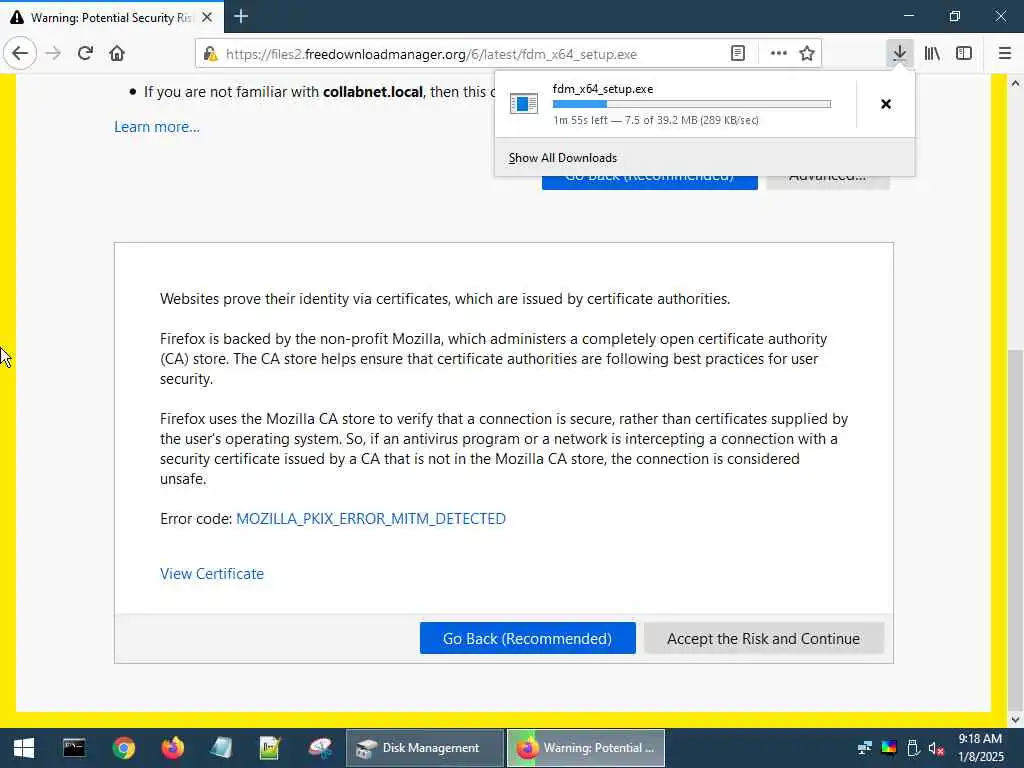Launch Google Chrome from the taskbar
The image size is (1024, 768).
coord(123,748)
